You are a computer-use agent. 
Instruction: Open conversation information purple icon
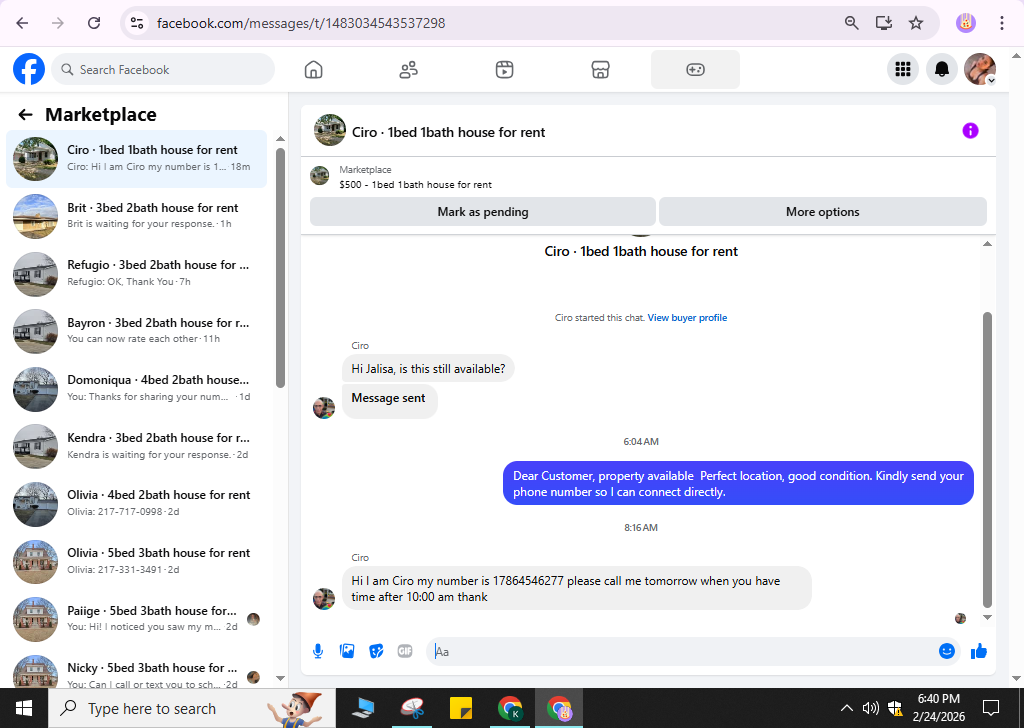click(970, 131)
